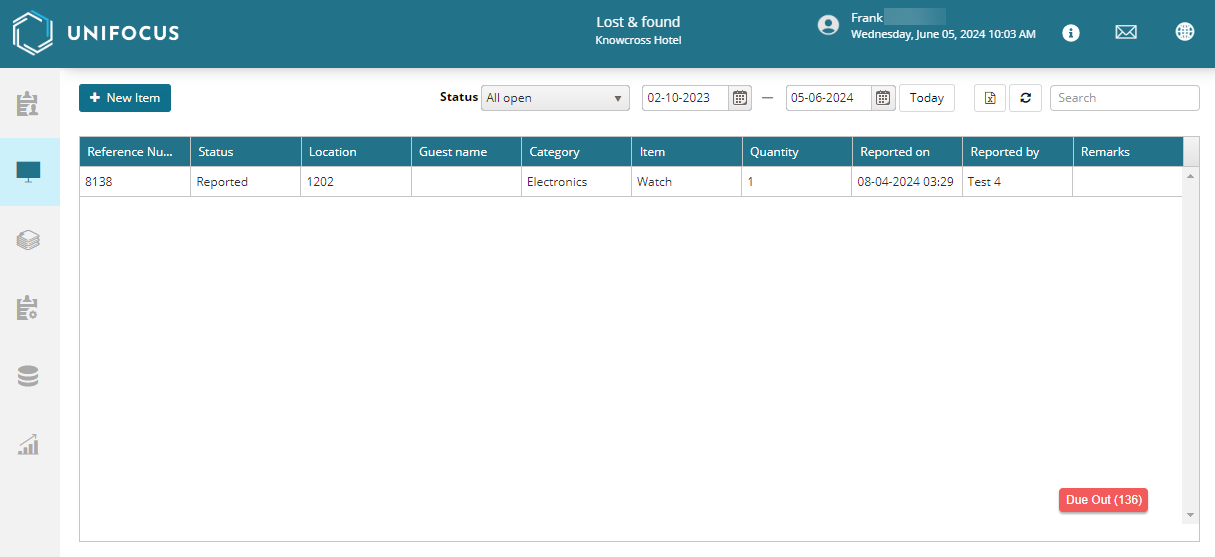Open calendar picker for start date
The width and height of the screenshot is (1215, 557).
click(x=740, y=98)
